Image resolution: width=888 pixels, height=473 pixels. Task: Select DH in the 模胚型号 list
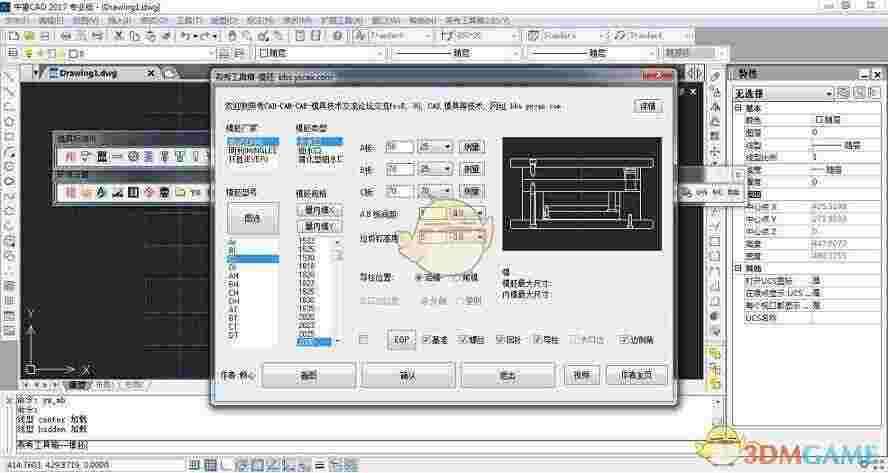[233, 301]
